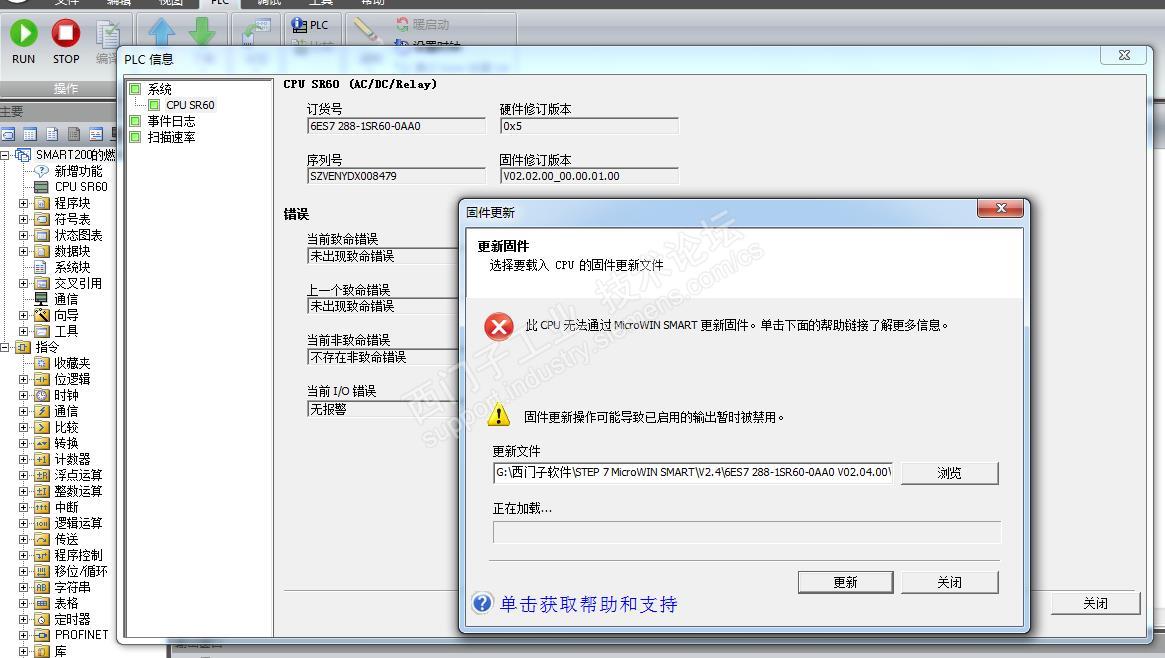Click the red STOP icon
Screen dimensions: 1165x658
[65, 33]
